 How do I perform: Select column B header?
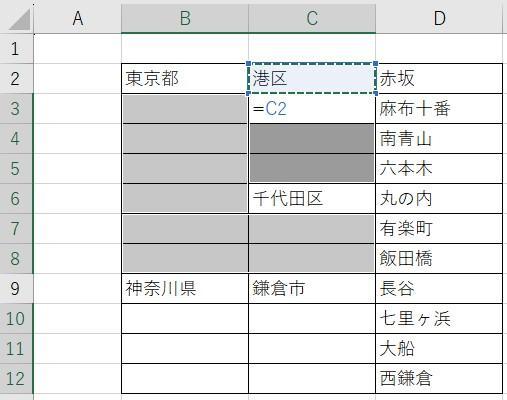(x=185, y=18)
